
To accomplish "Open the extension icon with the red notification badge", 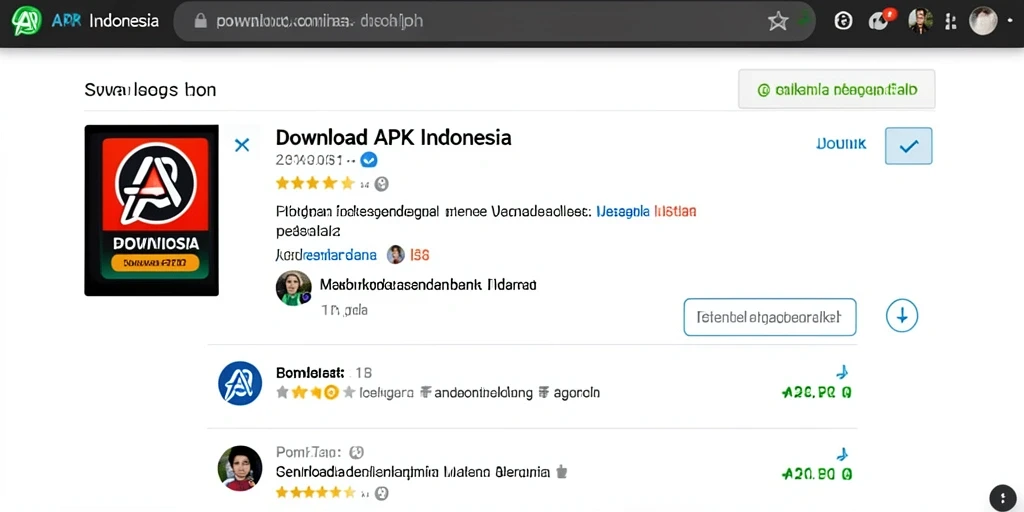I will 881,20.
